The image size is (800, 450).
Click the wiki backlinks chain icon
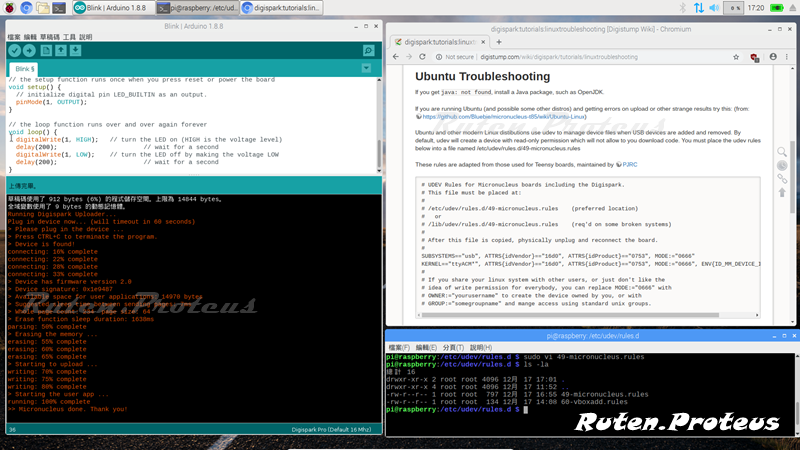tap(782, 179)
